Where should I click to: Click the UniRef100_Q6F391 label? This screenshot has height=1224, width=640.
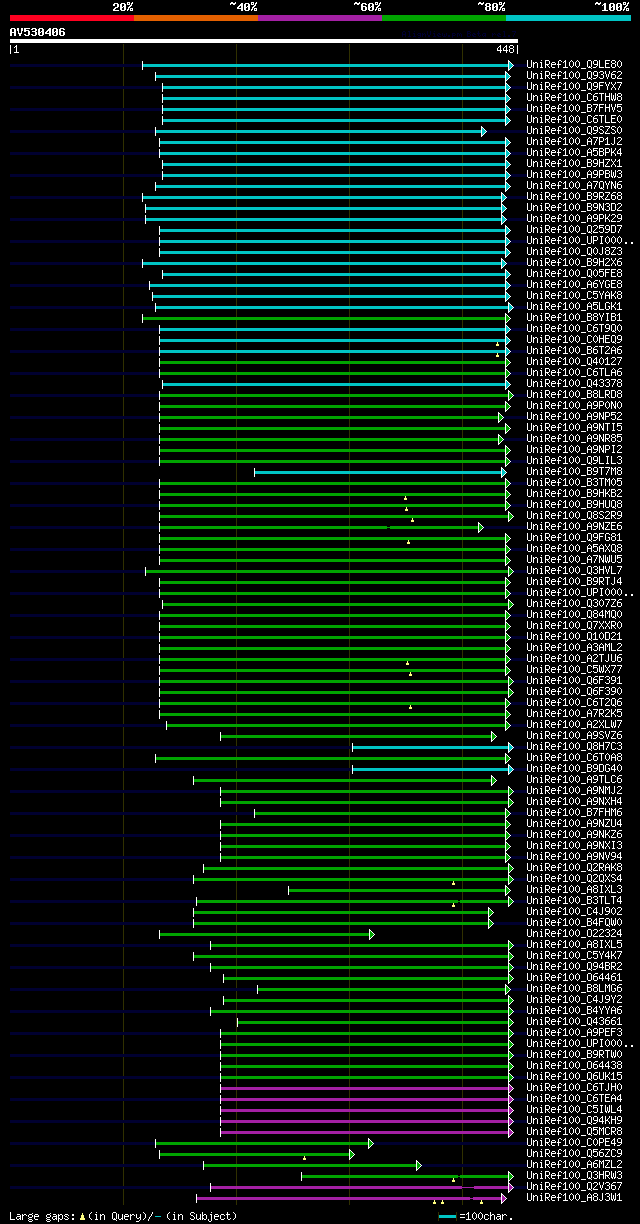click(574, 681)
